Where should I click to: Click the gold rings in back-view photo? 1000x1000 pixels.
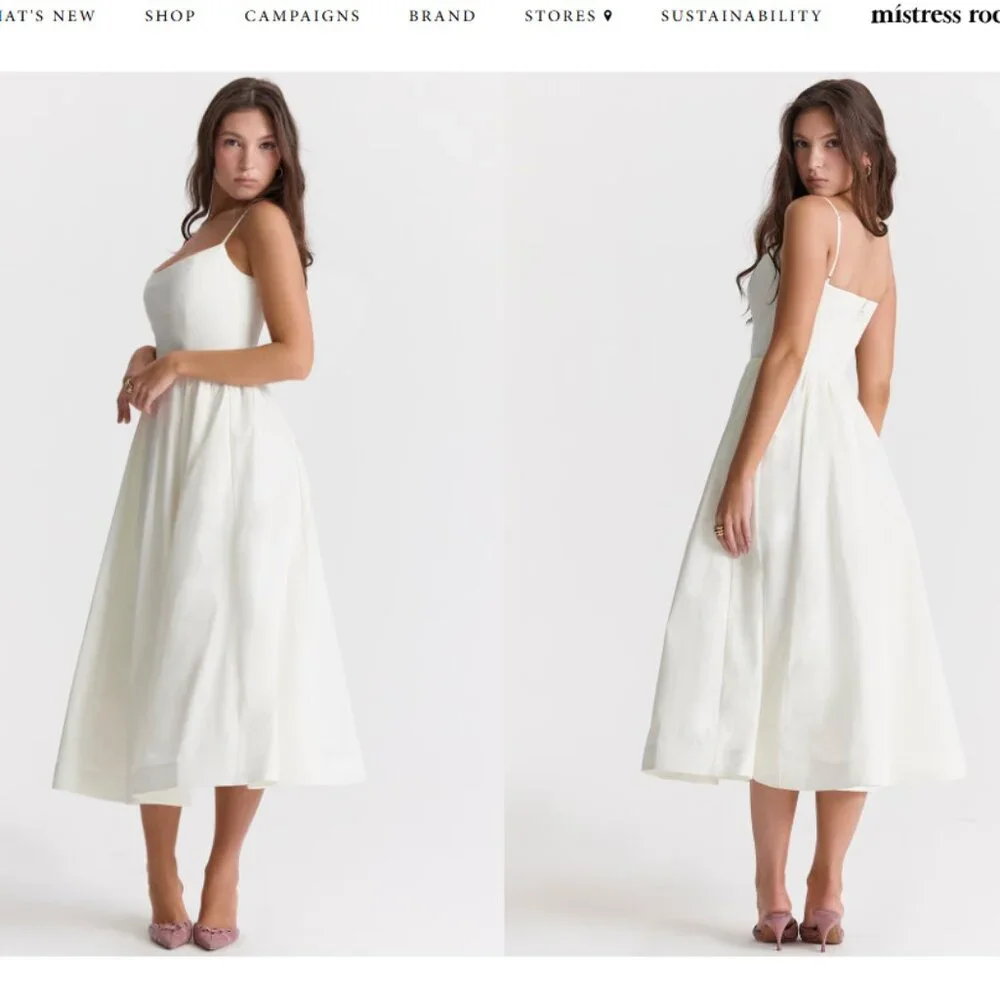pyautogui.click(x=719, y=530)
